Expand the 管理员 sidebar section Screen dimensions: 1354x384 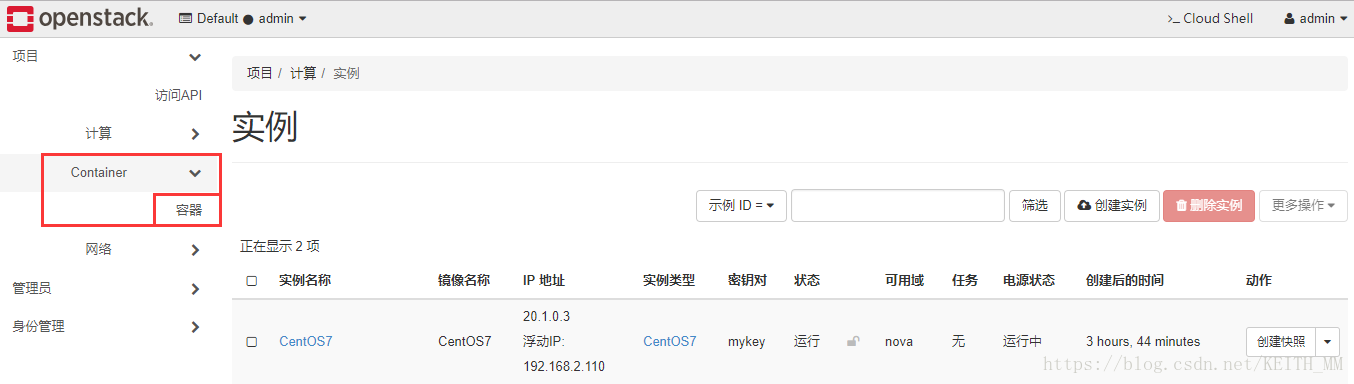tap(195, 289)
